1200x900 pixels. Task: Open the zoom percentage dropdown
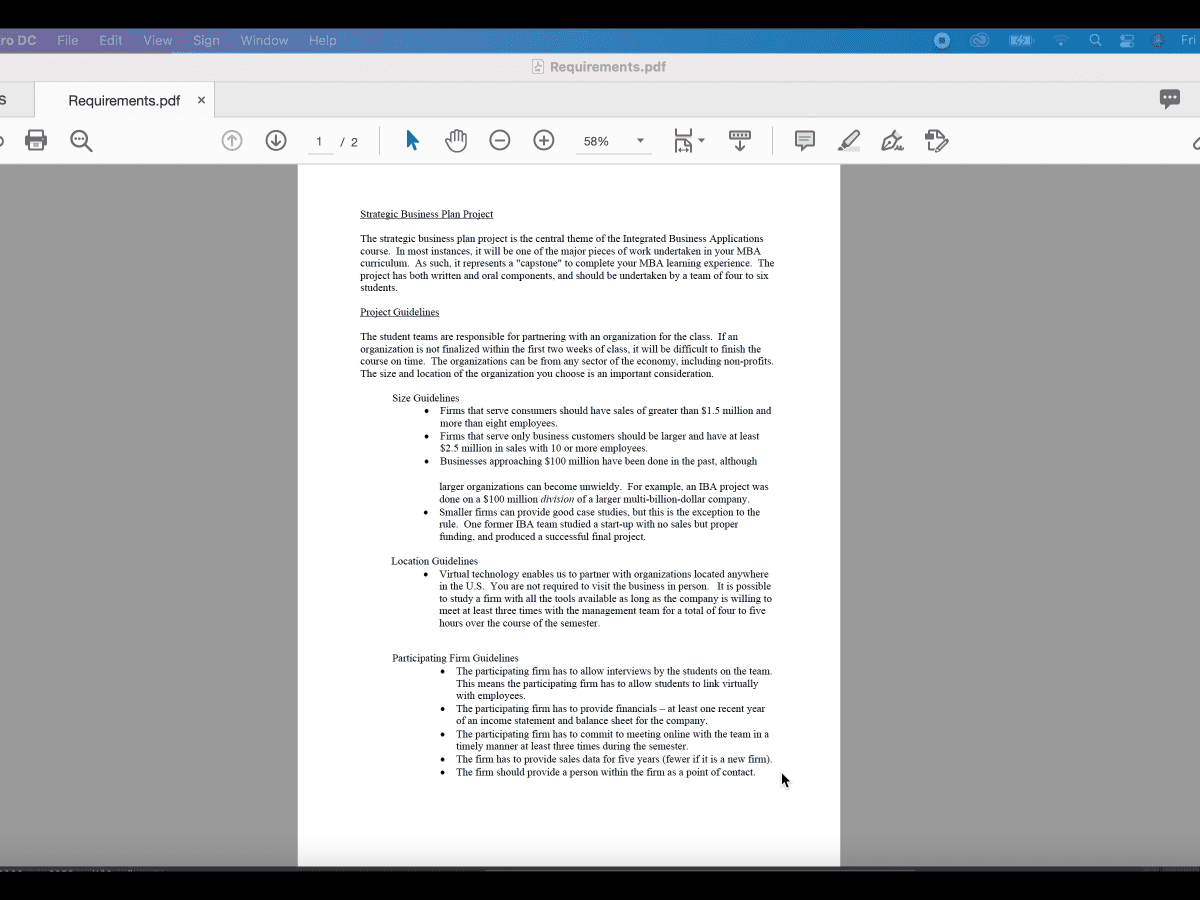pos(637,140)
